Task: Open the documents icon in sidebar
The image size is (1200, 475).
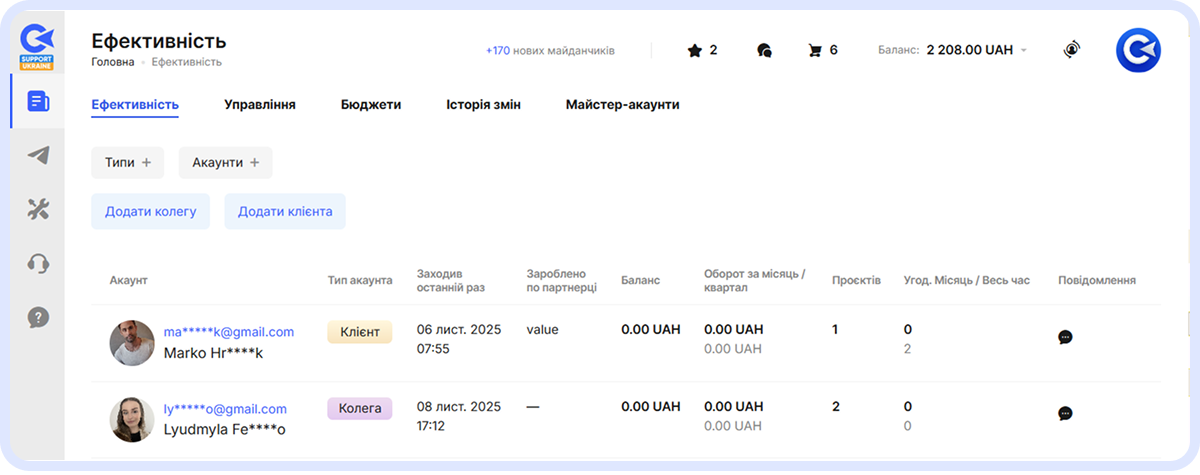Action: [x=38, y=101]
